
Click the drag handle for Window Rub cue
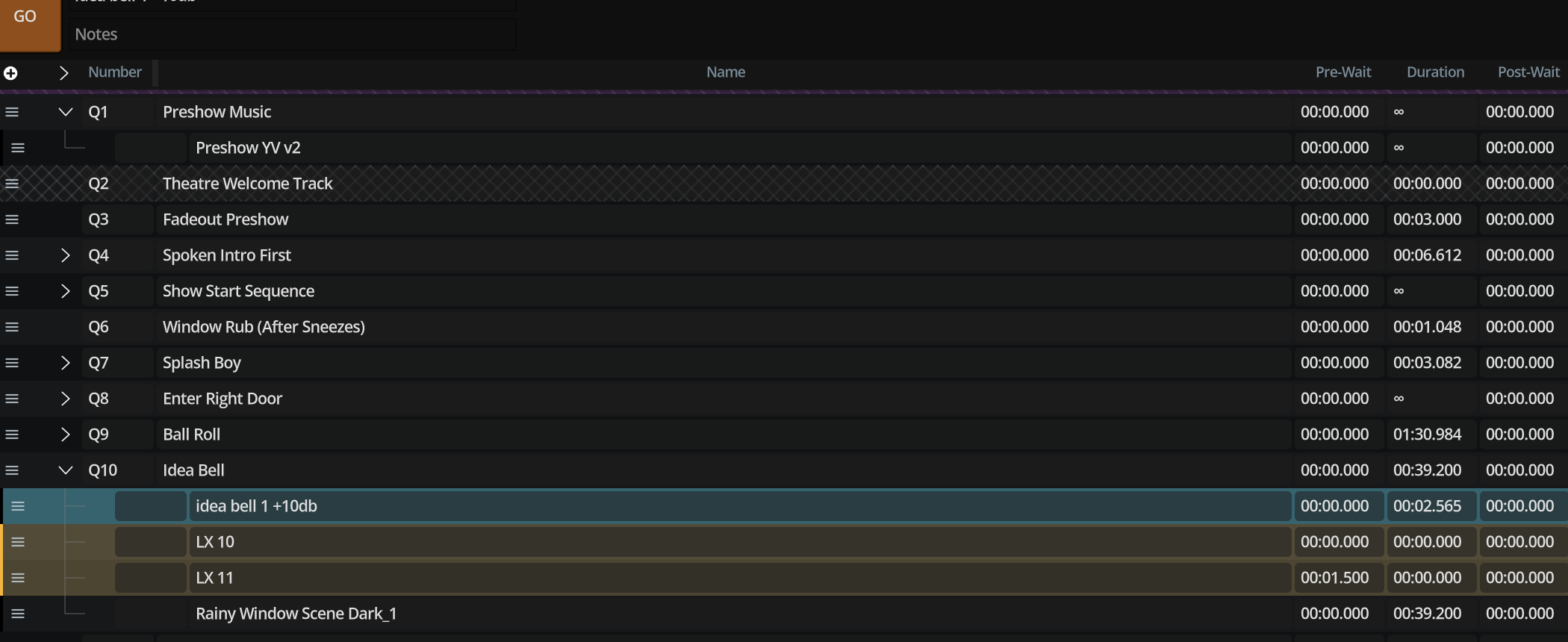(12, 327)
